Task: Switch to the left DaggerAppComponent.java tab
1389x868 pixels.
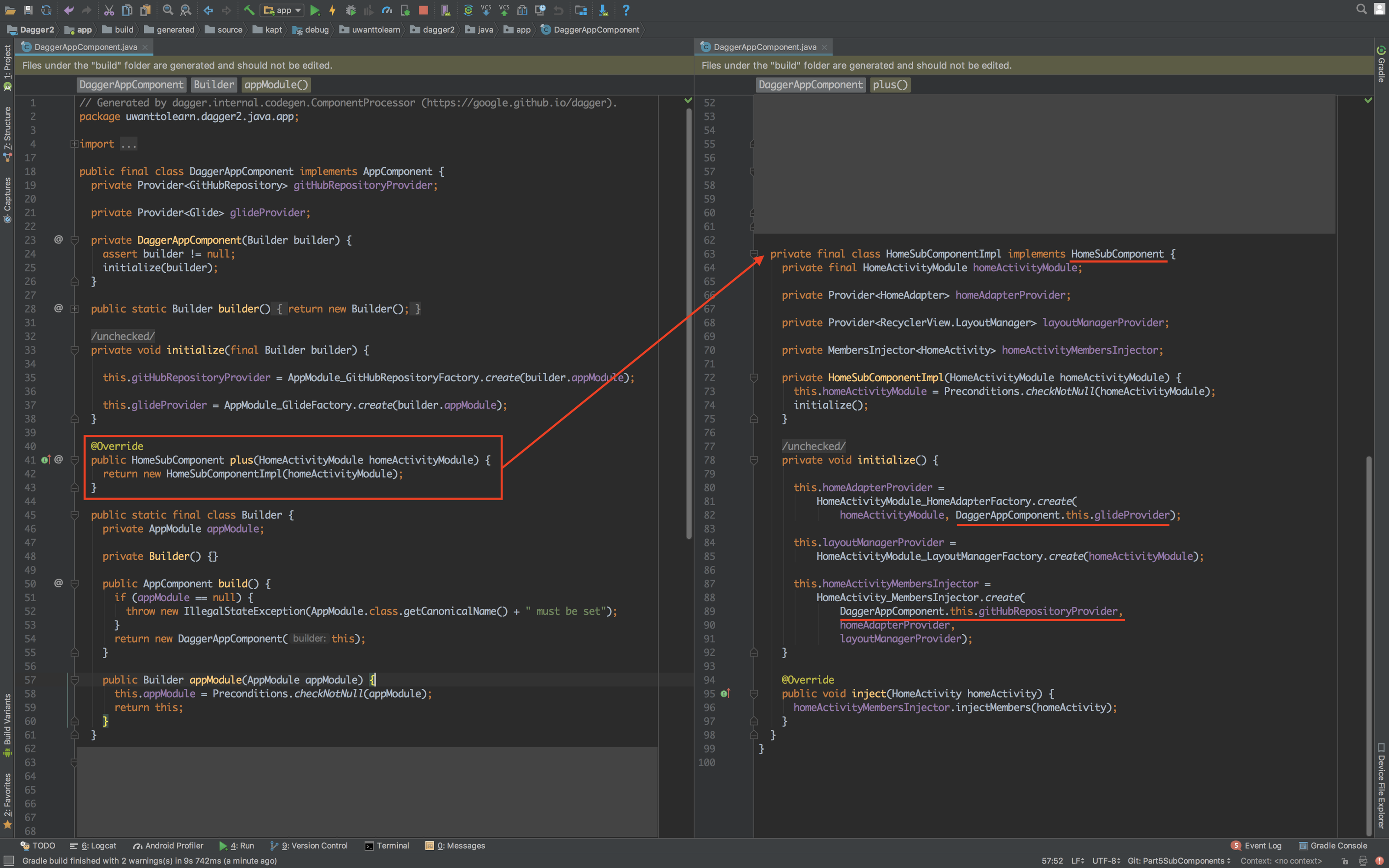Action: [85, 47]
